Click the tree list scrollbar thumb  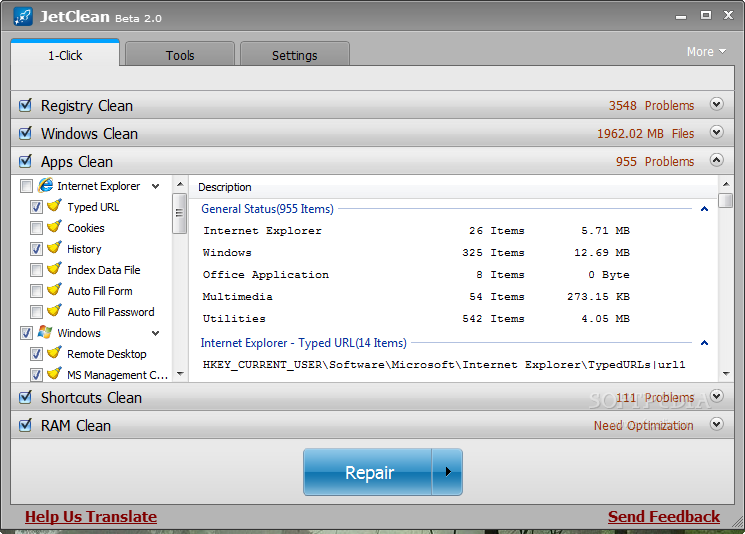180,213
